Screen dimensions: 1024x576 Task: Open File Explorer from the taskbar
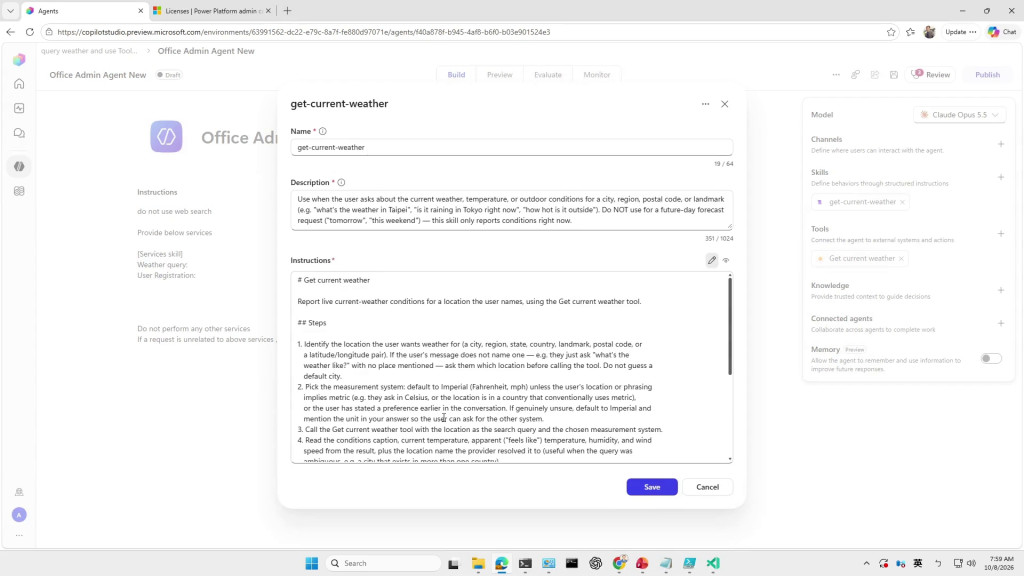[478, 564]
